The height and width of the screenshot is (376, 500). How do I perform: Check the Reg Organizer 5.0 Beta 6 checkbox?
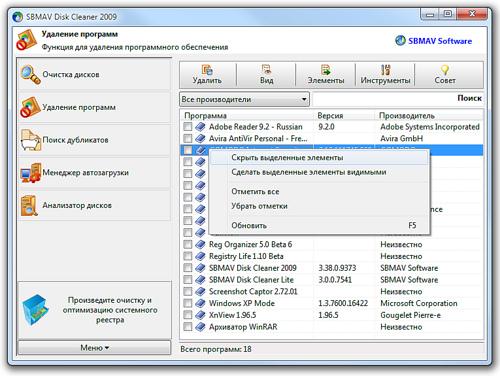click(x=188, y=244)
